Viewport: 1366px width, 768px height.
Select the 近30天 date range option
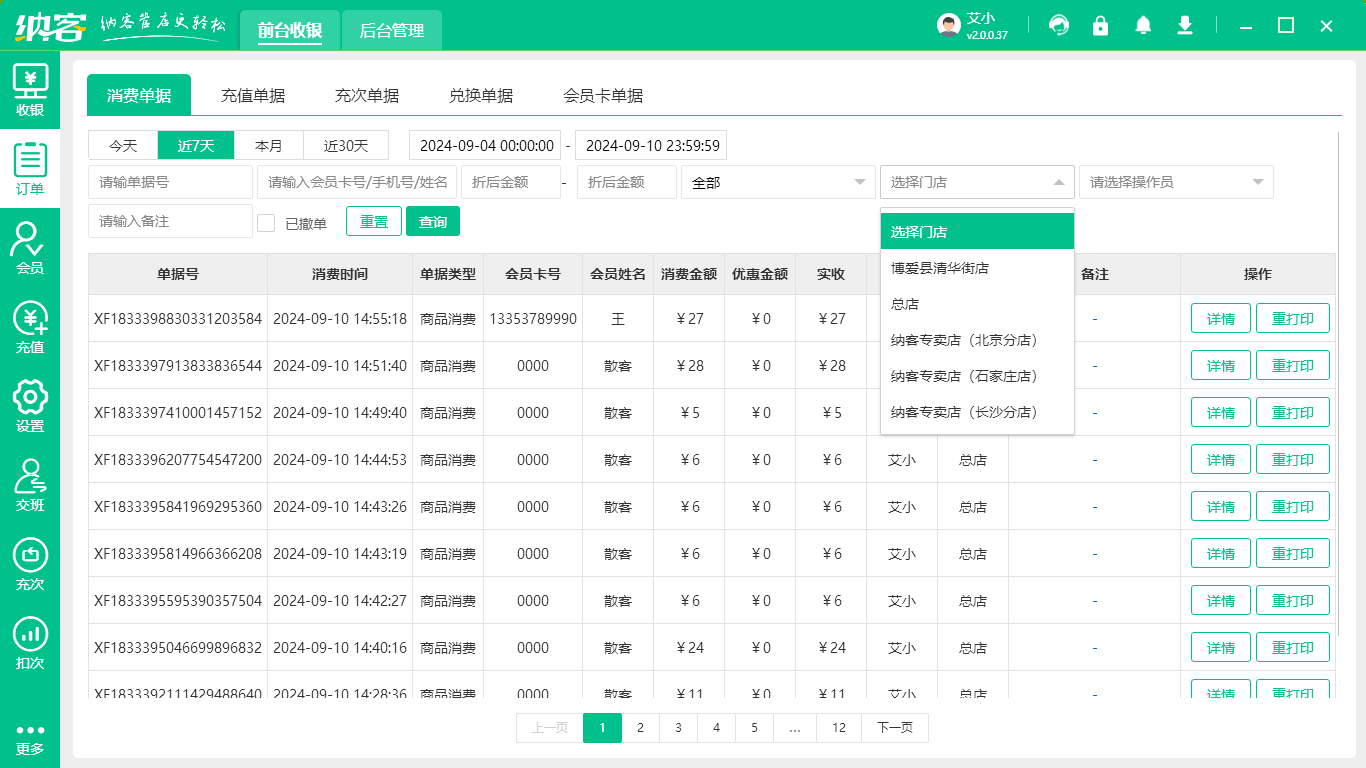[346, 146]
